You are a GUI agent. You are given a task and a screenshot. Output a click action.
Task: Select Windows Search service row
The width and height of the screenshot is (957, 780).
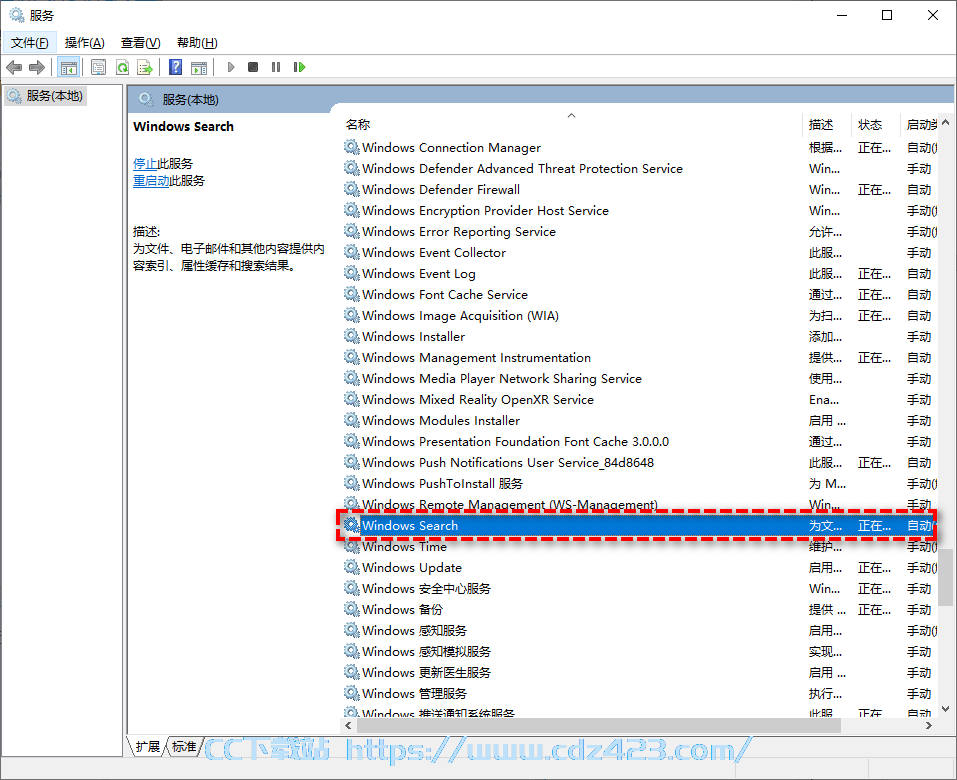pos(639,525)
